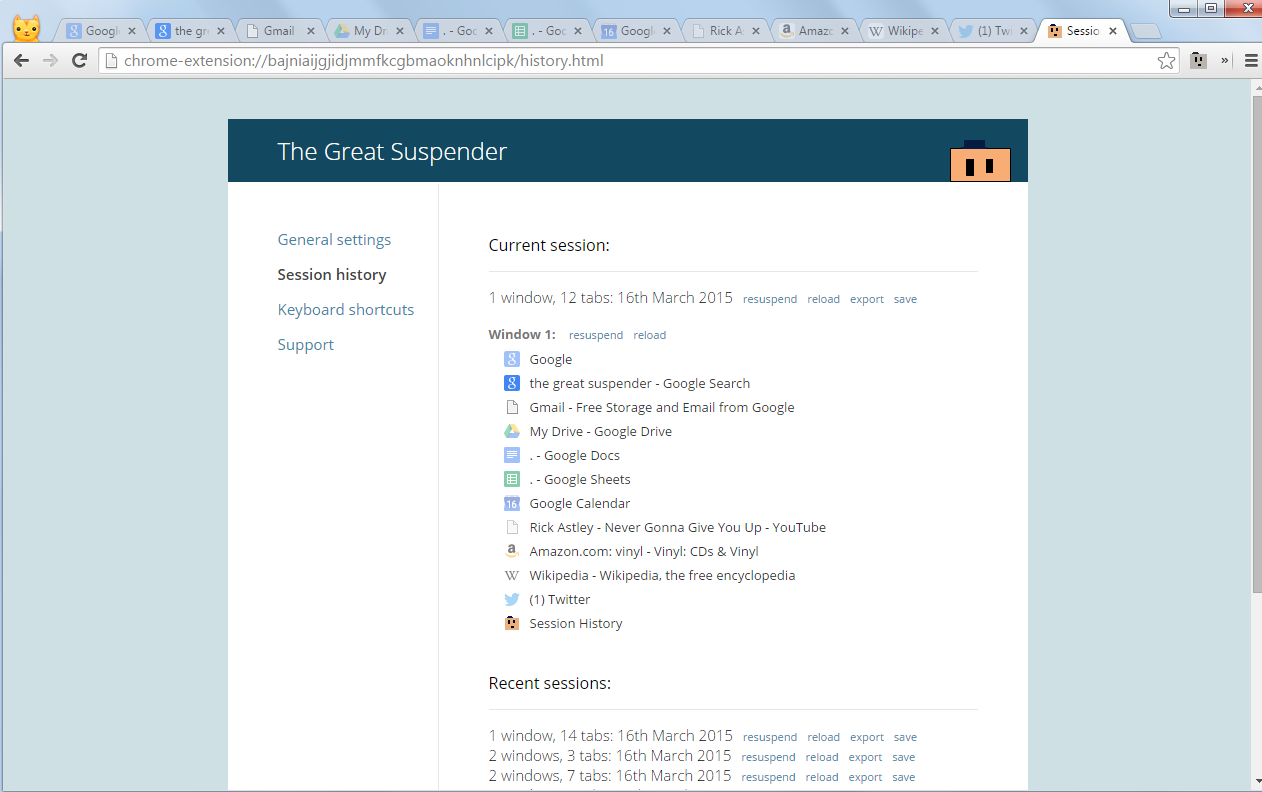The width and height of the screenshot is (1262, 792).
Task: Click the browser forward arrow
Action: point(50,61)
